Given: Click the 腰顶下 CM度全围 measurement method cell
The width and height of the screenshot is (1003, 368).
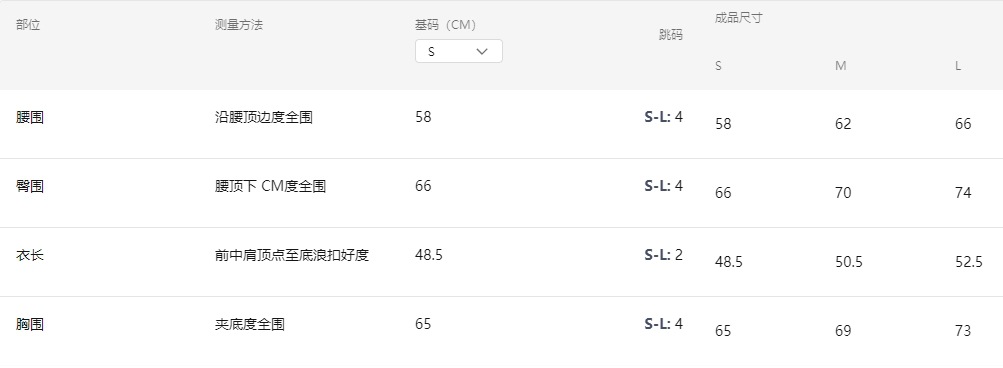Looking at the screenshot, I should pos(271,186).
